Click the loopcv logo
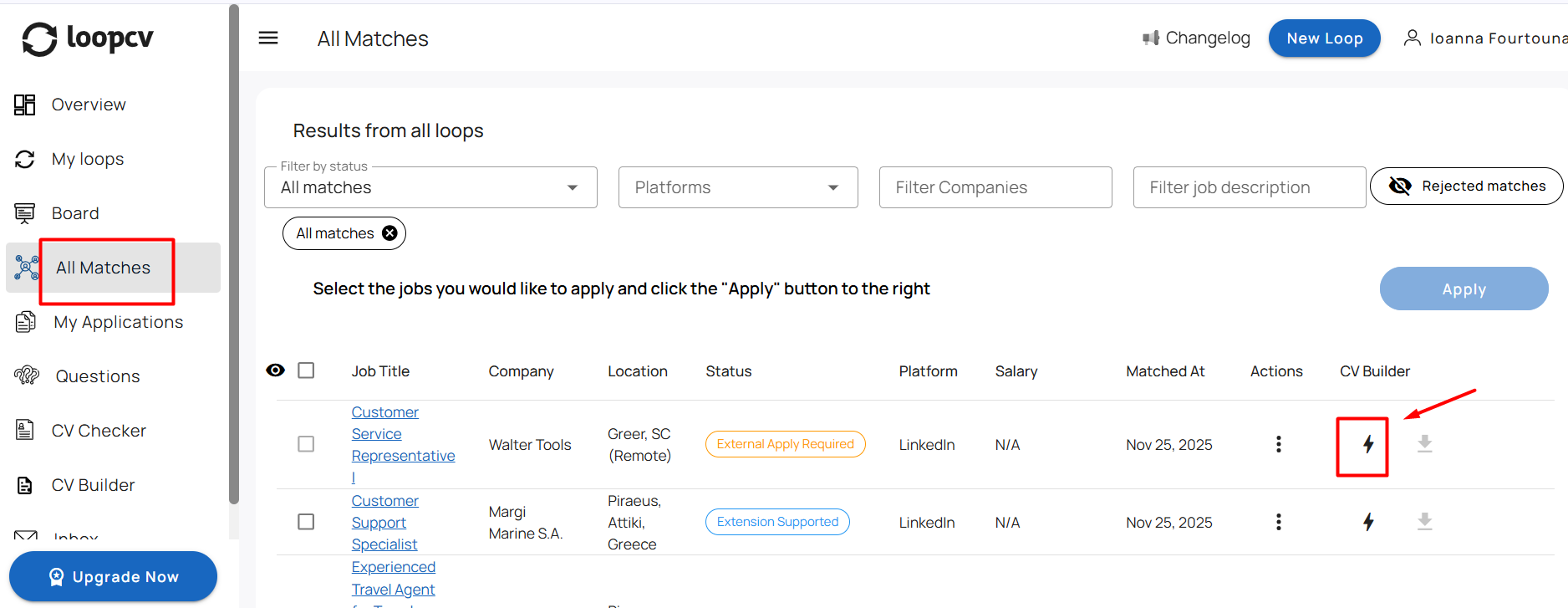 click(88, 38)
